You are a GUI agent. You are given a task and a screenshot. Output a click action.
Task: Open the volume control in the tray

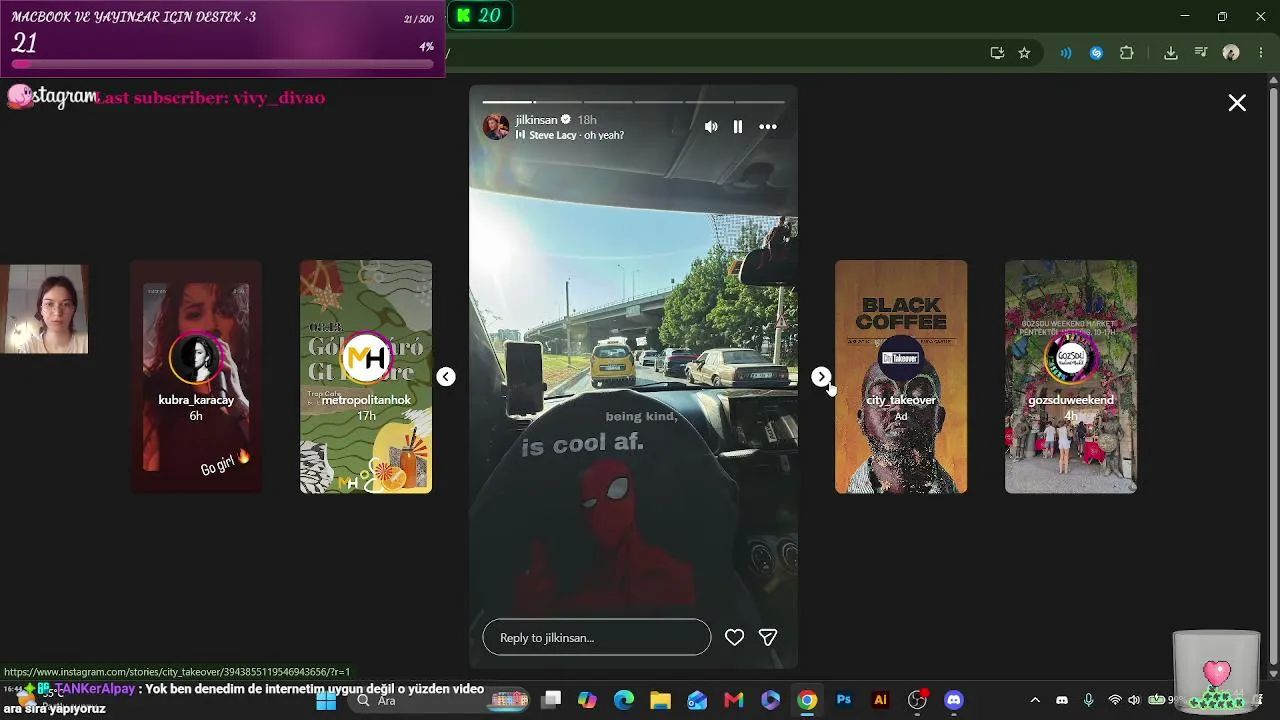[x=1134, y=700]
